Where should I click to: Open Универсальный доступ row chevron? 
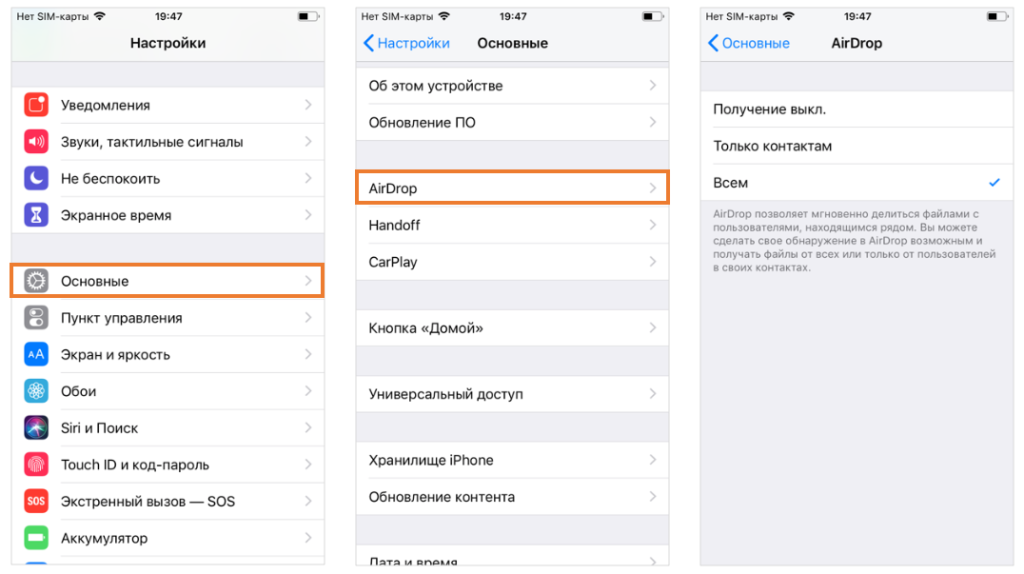coord(652,394)
